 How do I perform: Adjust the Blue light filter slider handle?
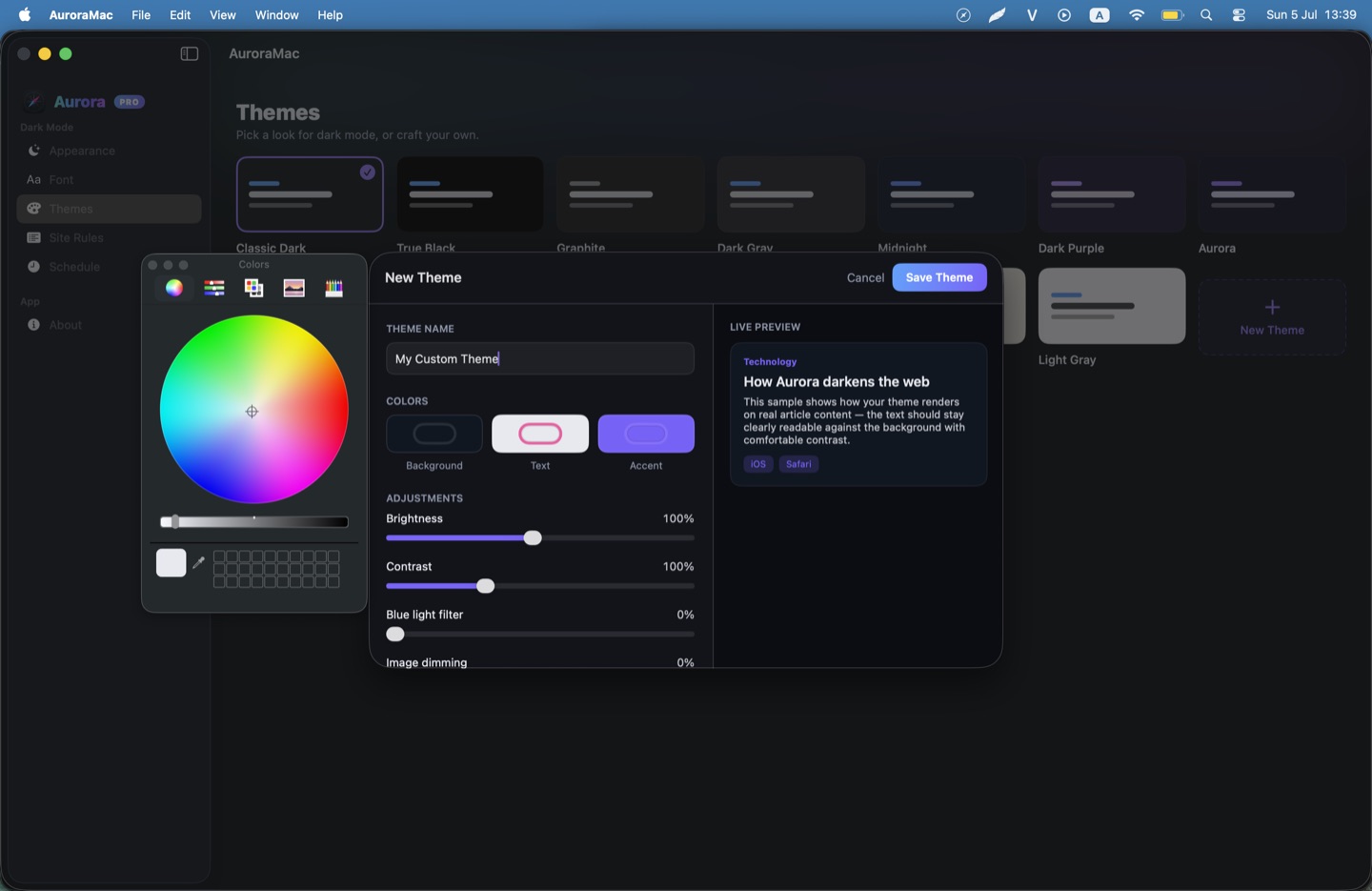pos(395,635)
